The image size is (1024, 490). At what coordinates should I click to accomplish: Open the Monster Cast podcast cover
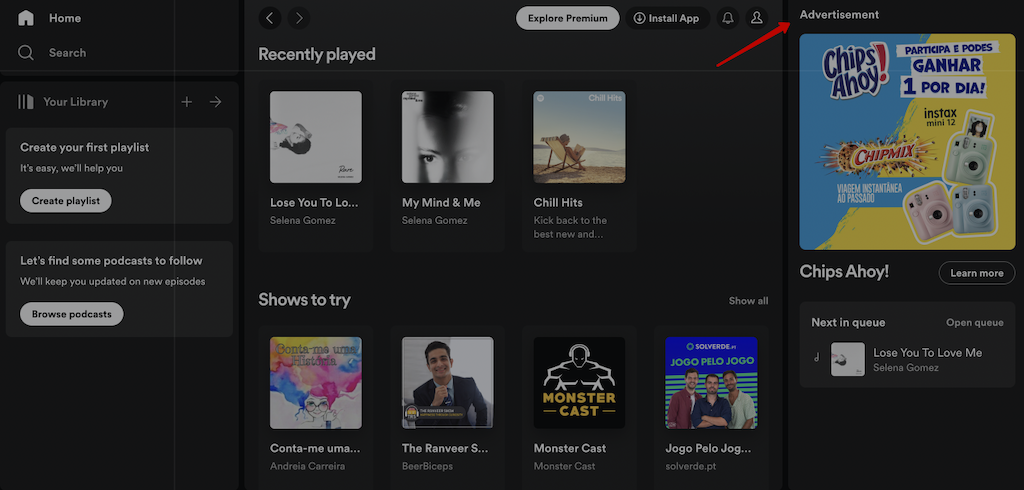tap(579, 383)
